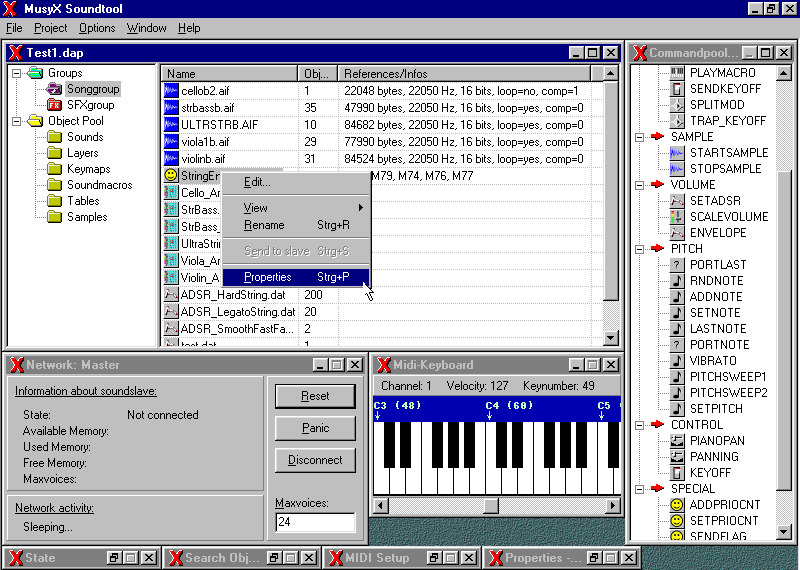Open the Project menu
This screenshot has width=800, height=570.
(x=50, y=28)
